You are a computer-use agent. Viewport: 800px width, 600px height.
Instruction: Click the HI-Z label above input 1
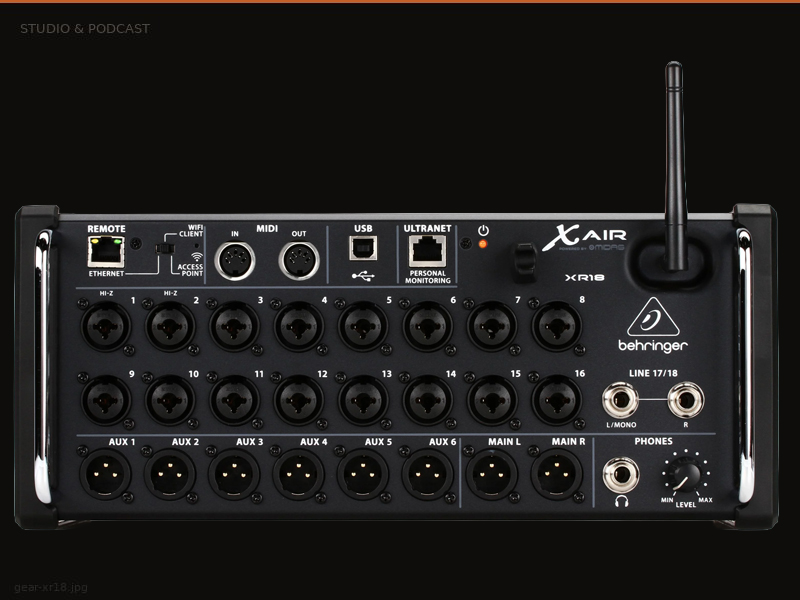(106, 293)
